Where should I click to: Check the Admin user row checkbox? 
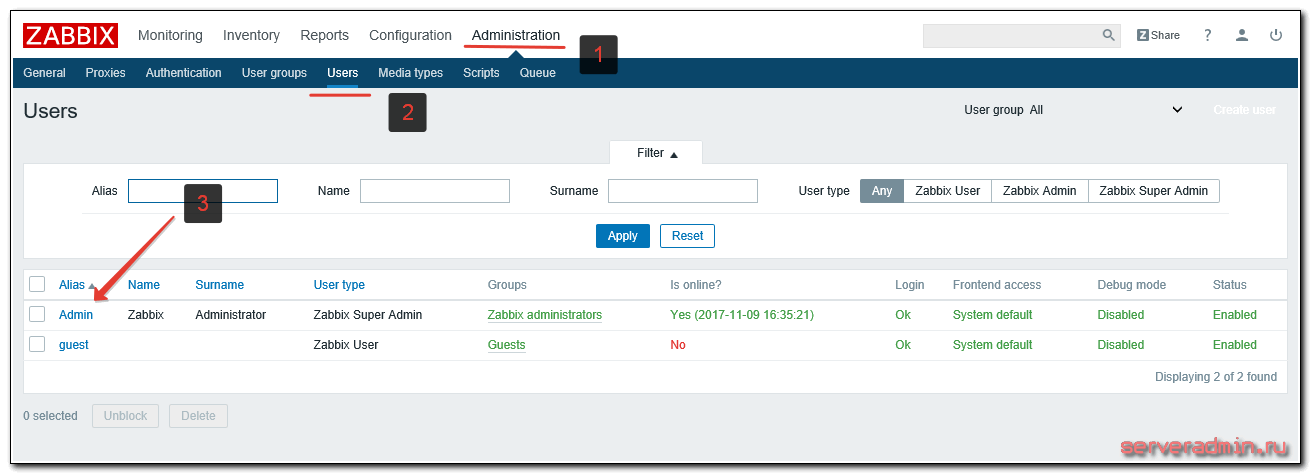[37, 314]
